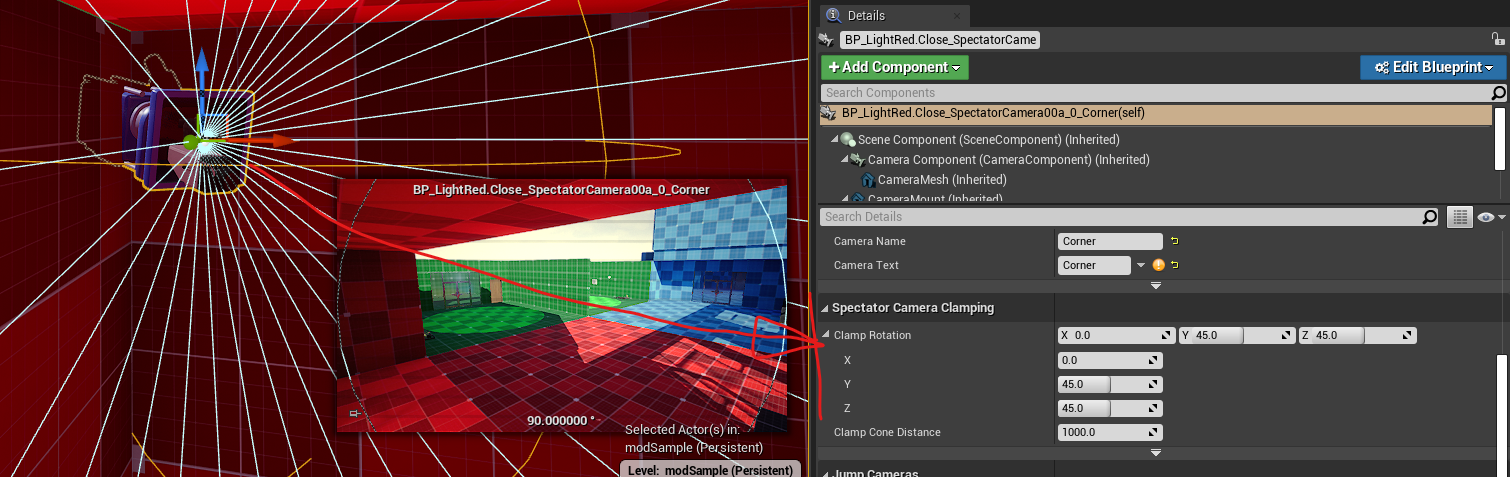1510x477 pixels.
Task: Adjust the Y row 45.0 slider
Action: 1110,384
